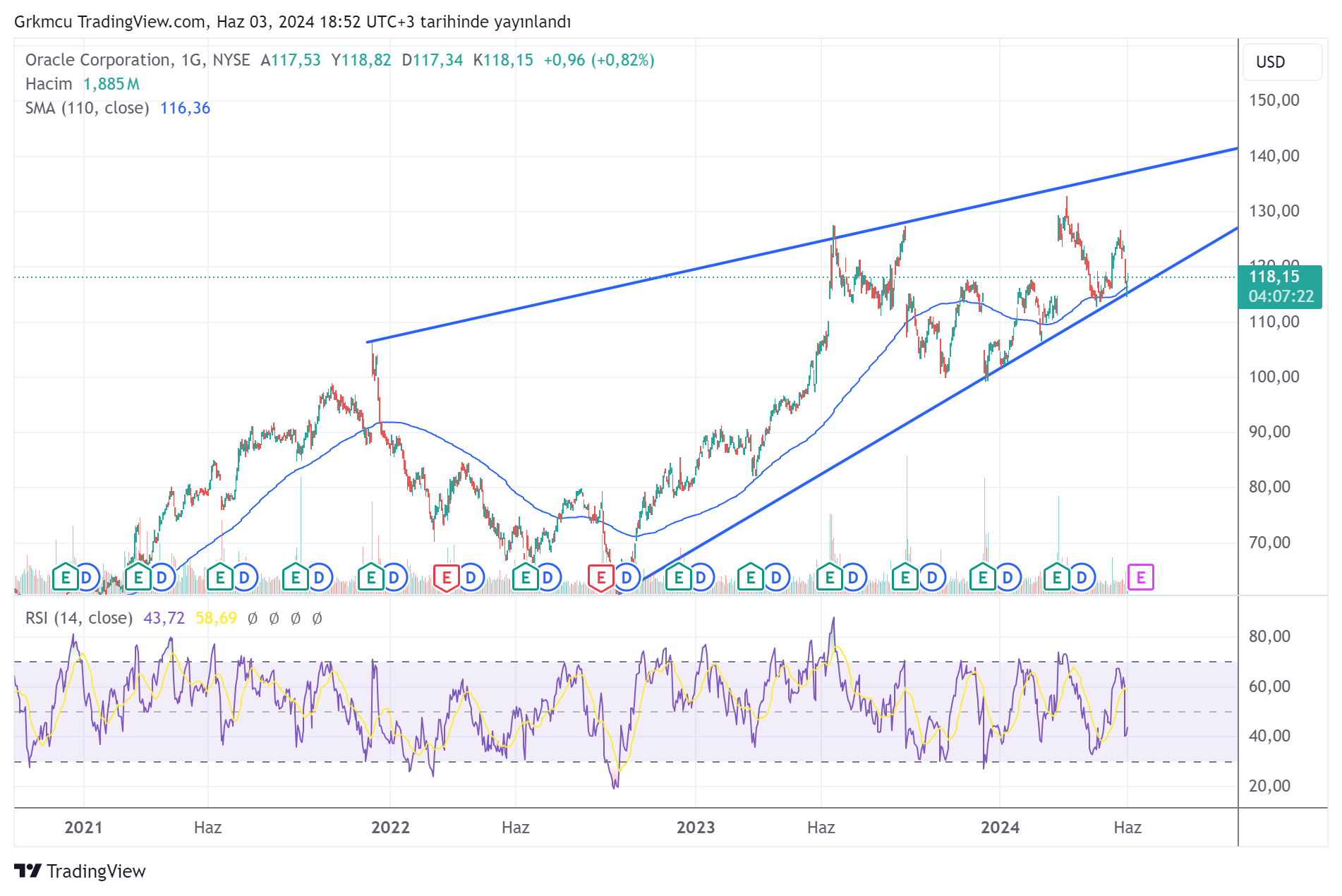This screenshot has height=896, width=1342.
Task: Click the RSI value 43,72
Action: click(x=164, y=618)
